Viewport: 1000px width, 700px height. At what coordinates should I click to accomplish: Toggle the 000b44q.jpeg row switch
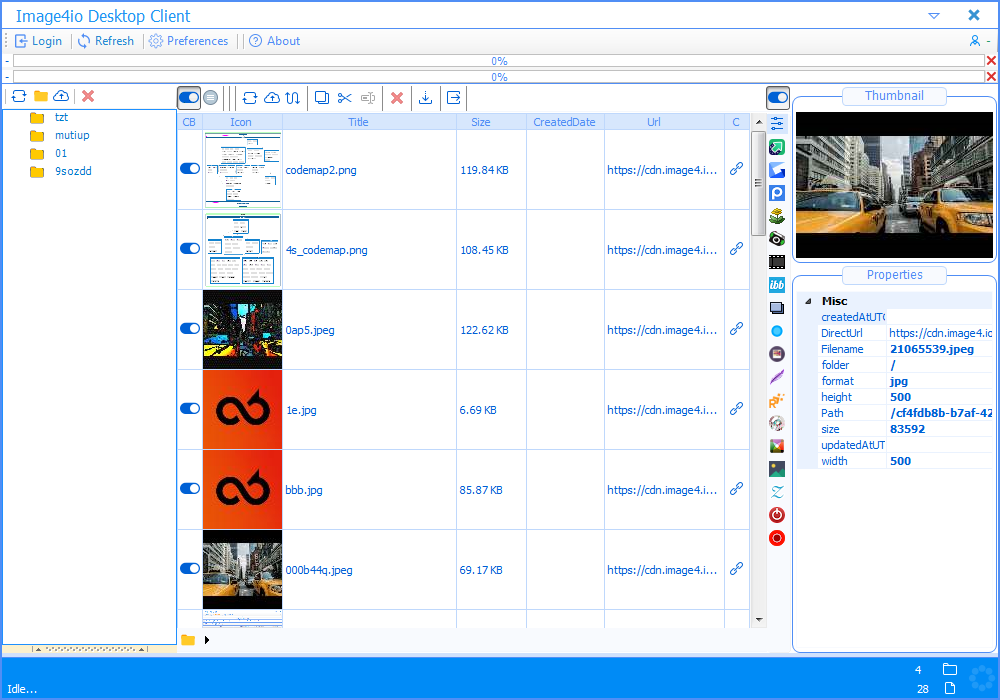[x=190, y=569]
